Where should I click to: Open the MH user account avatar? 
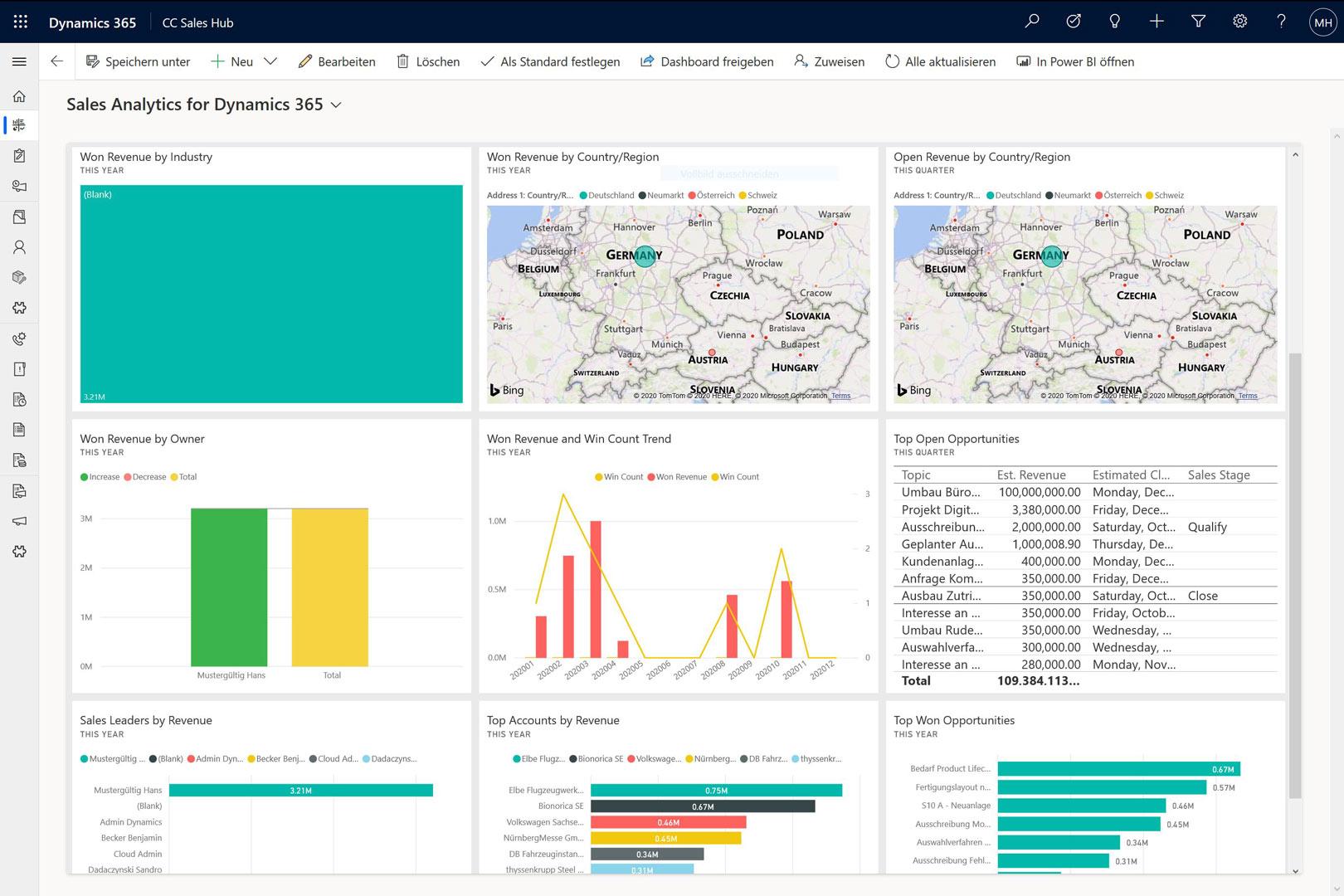coord(1322,22)
